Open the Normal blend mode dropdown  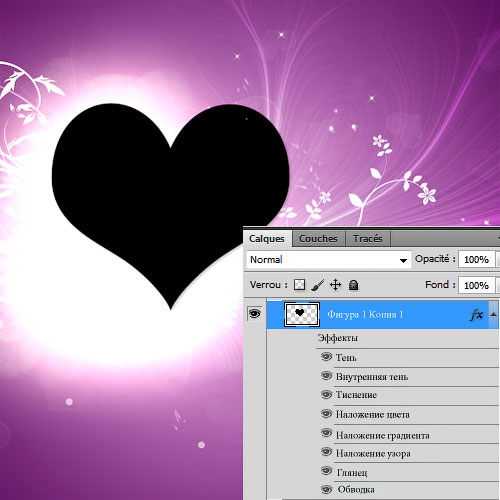329,260
